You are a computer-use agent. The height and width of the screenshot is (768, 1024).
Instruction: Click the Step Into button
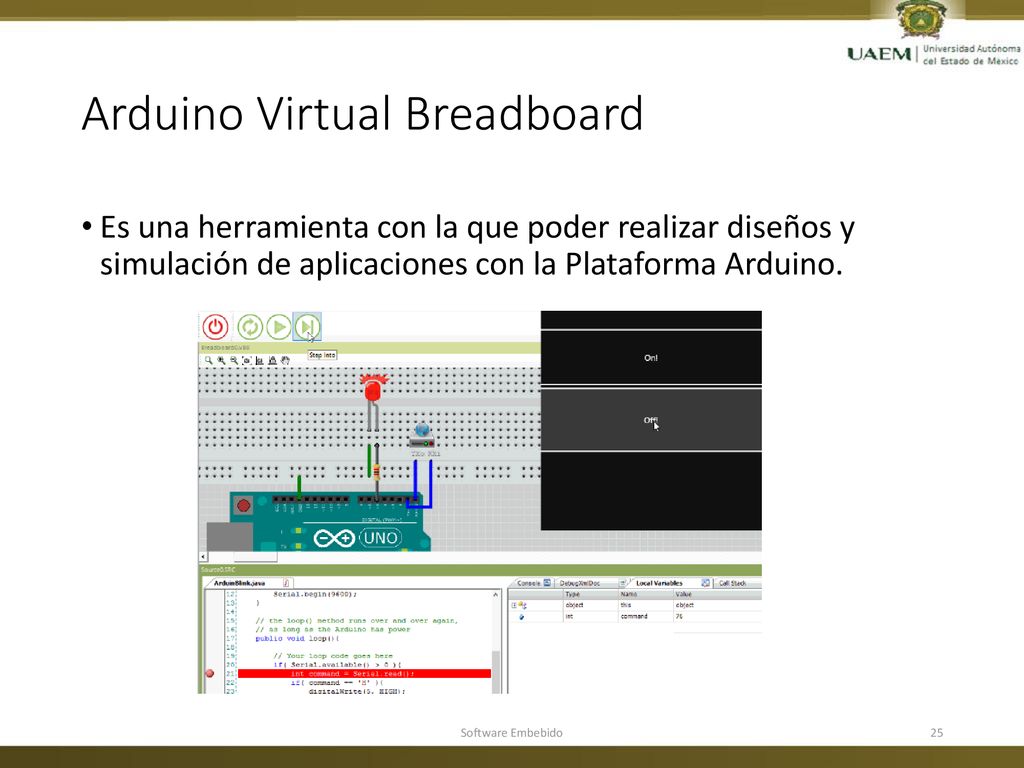pyautogui.click(x=307, y=327)
